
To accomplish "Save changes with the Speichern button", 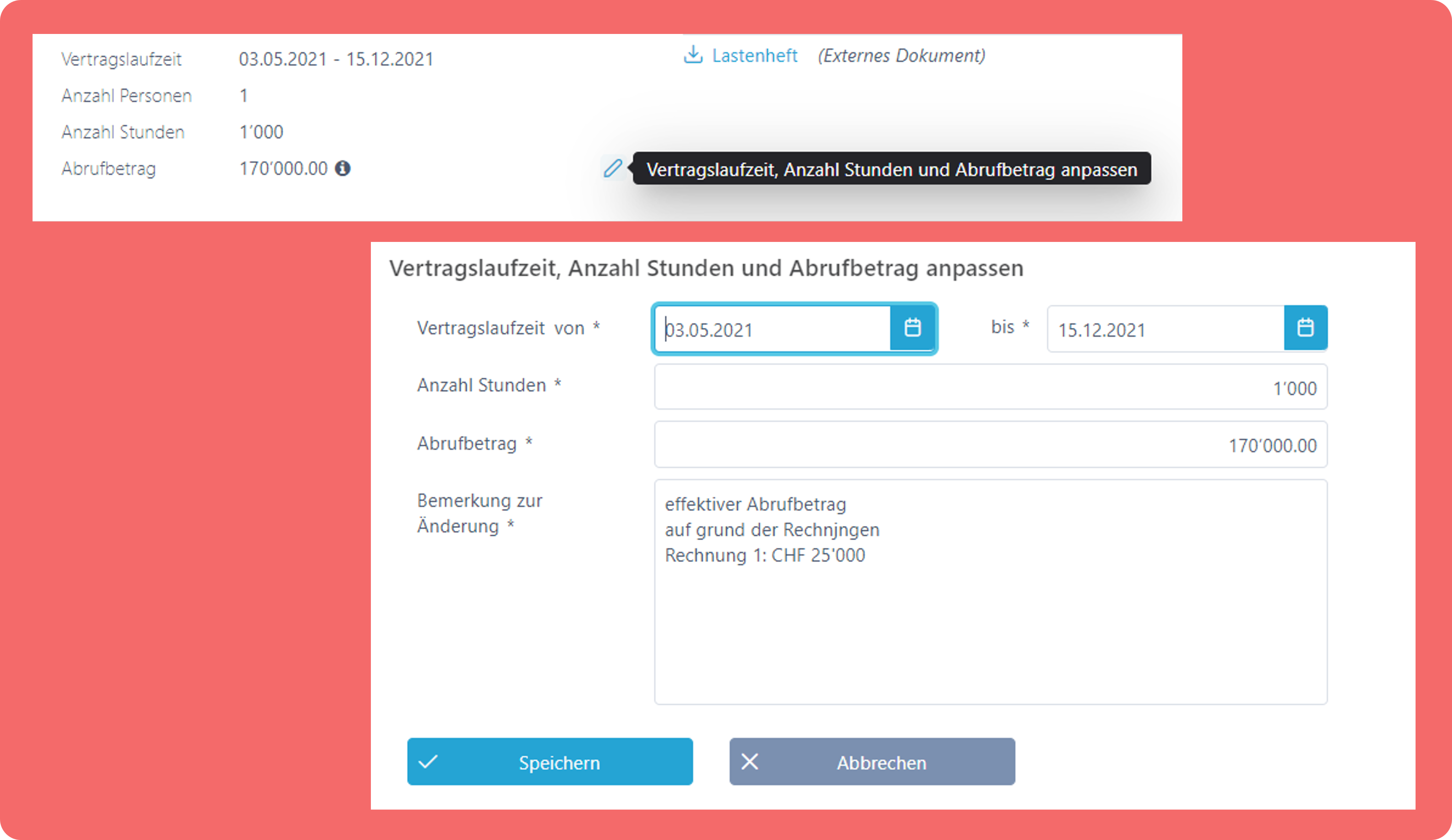I will 550,761.
